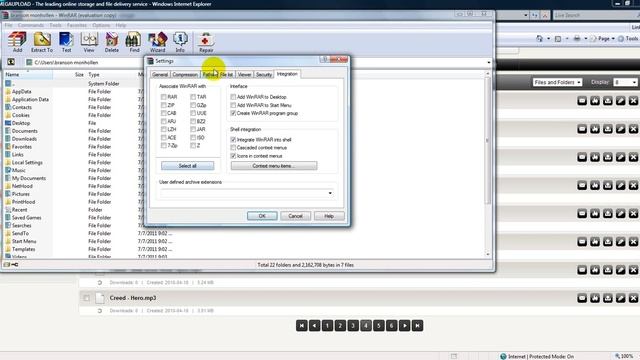This screenshot has height=360, width=640.
Task: Click the Extract To toolbar icon
Action: click(x=42, y=42)
